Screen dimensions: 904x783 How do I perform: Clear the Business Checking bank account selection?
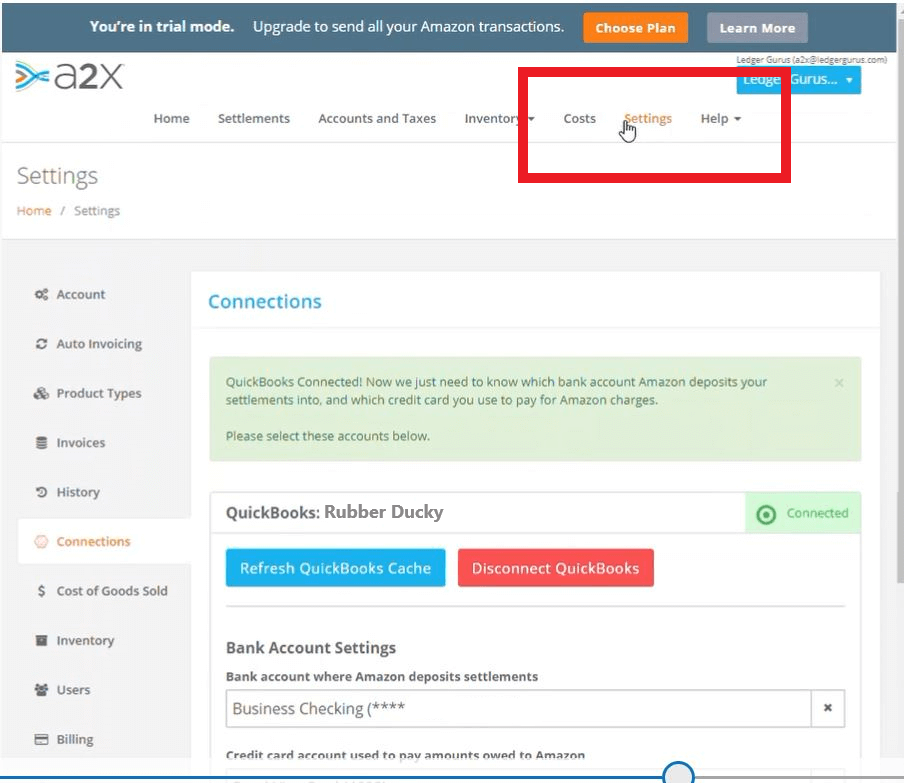828,708
